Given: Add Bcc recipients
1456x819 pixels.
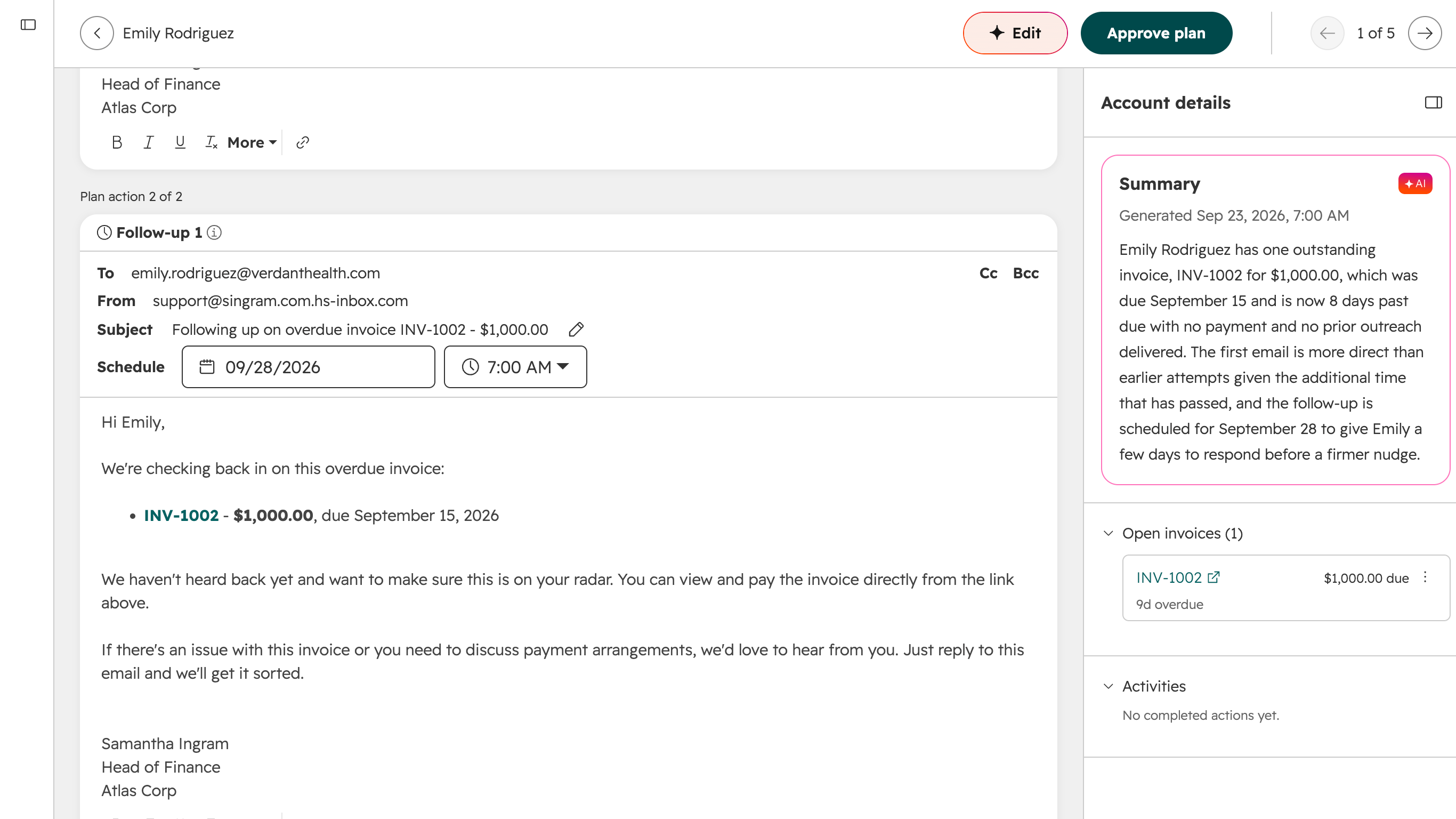Looking at the screenshot, I should point(1026,273).
